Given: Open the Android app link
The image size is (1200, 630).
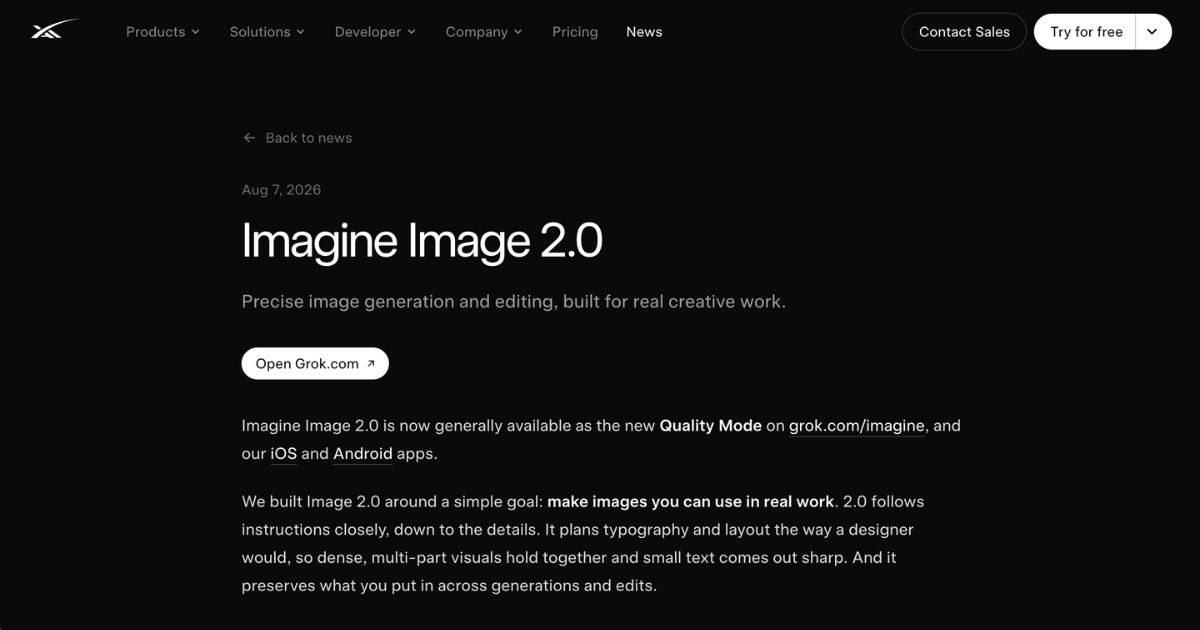Looking at the screenshot, I should (363, 454).
